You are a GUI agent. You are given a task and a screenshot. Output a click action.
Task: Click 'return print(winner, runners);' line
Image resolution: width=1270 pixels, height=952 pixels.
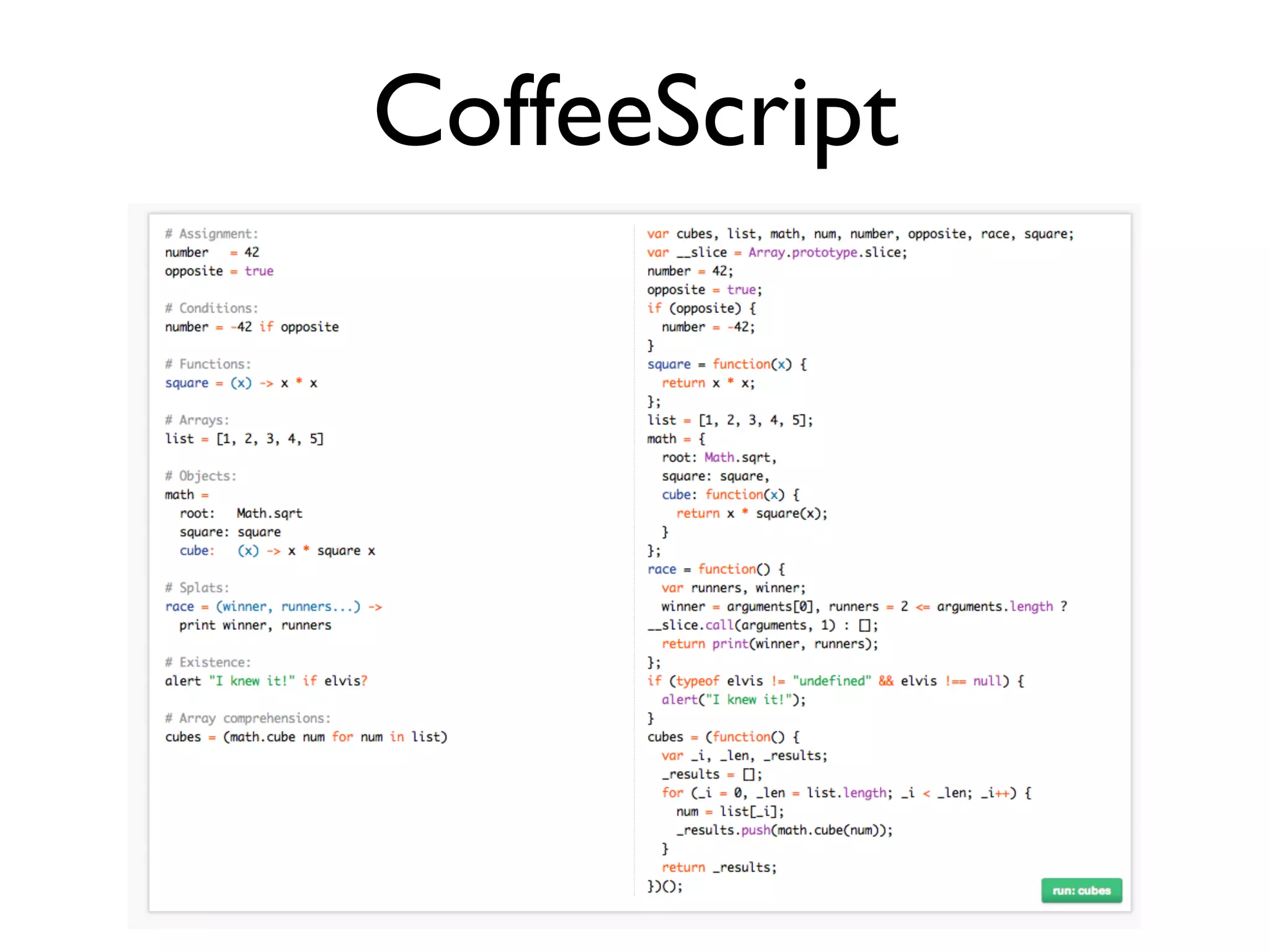click(x=770, y=643)
